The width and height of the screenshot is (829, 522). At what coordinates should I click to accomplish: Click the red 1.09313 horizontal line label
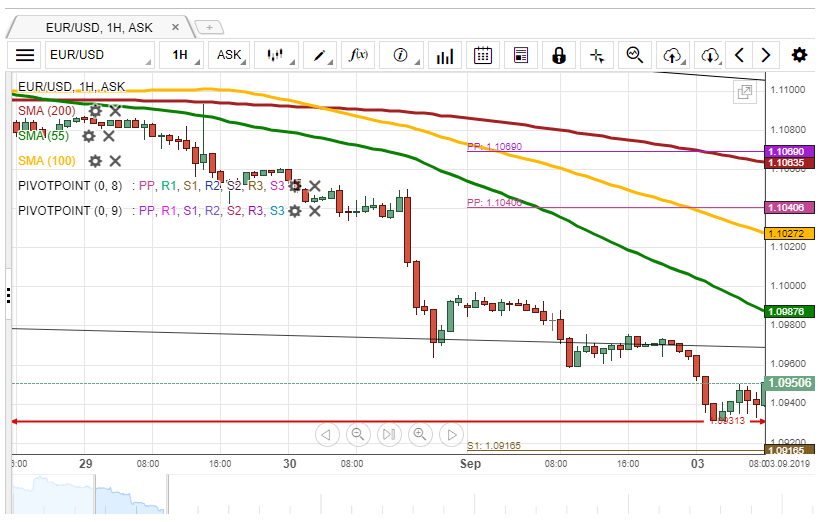(x=728, y=421)
